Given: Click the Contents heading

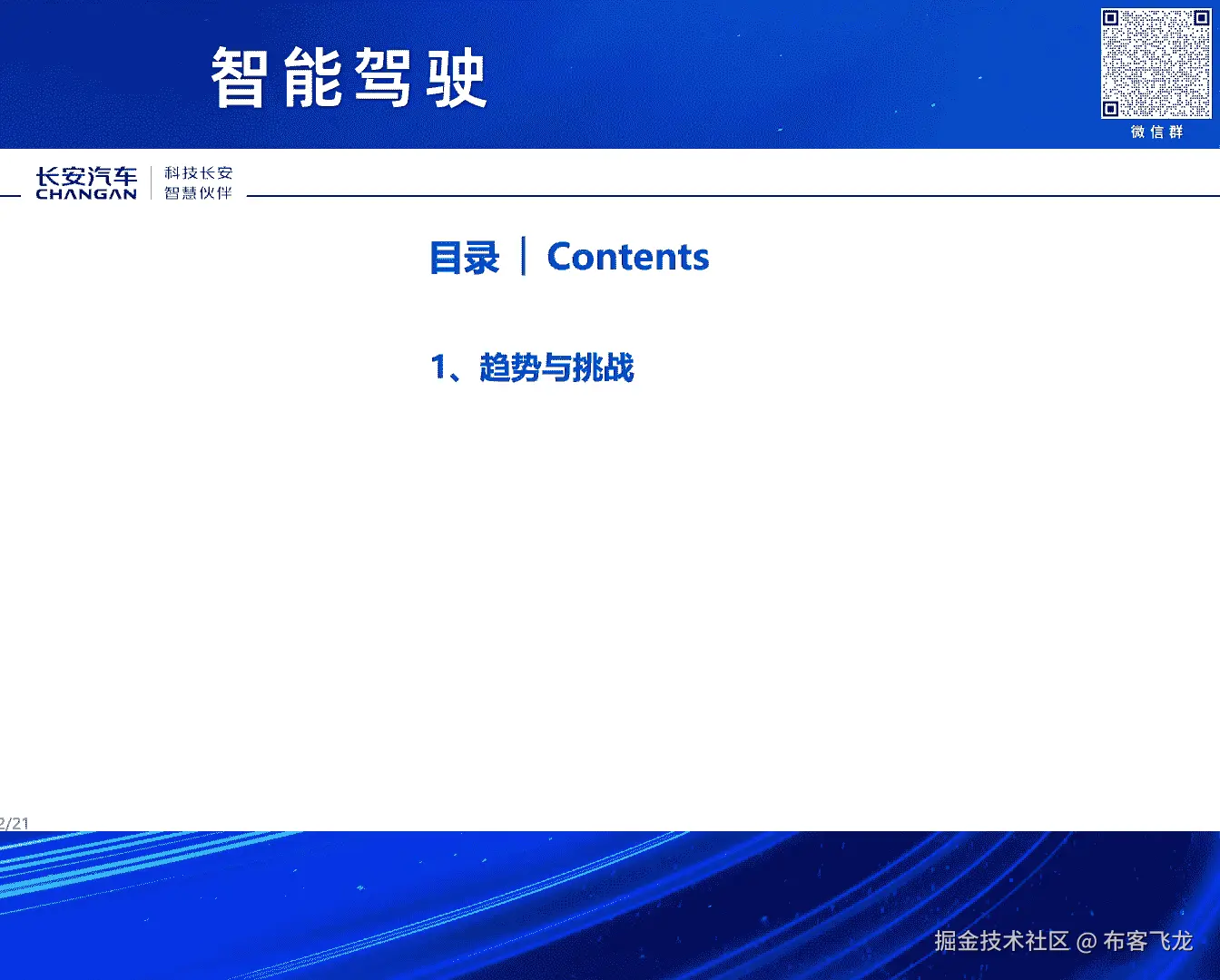Looking at the screenshot, I should (x=628, y=257).
